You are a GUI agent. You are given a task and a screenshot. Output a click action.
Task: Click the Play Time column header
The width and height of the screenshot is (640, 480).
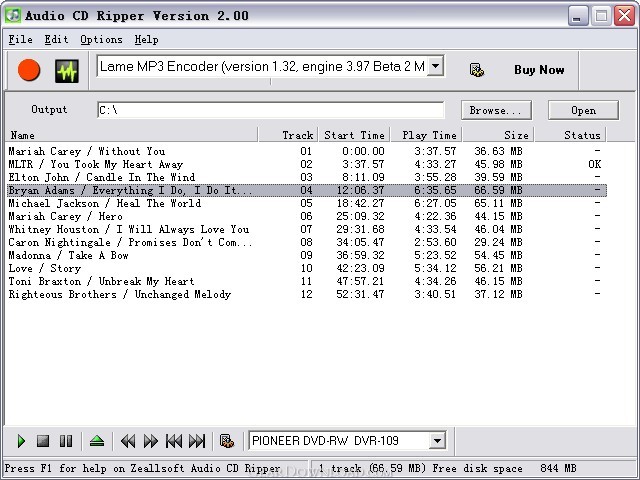tap(427, 135)
